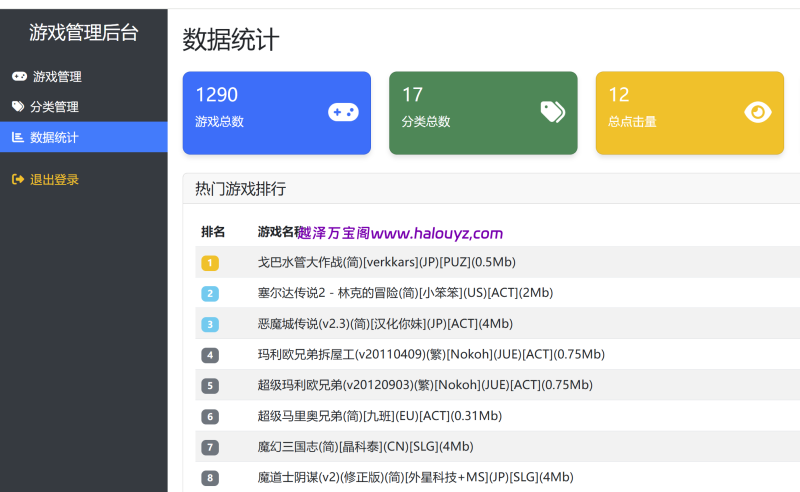Click the gamepad icon on the blue card
Viewport: 800px width, 492px height.
click(x=343, y=112)
